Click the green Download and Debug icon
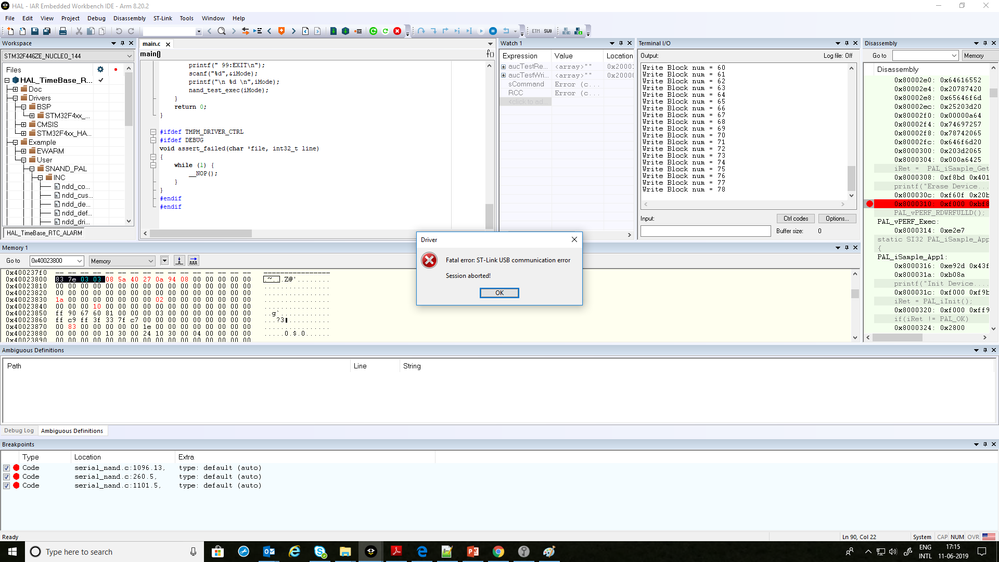Viewport: 999px width, 562px height. [x=373, y=31]
